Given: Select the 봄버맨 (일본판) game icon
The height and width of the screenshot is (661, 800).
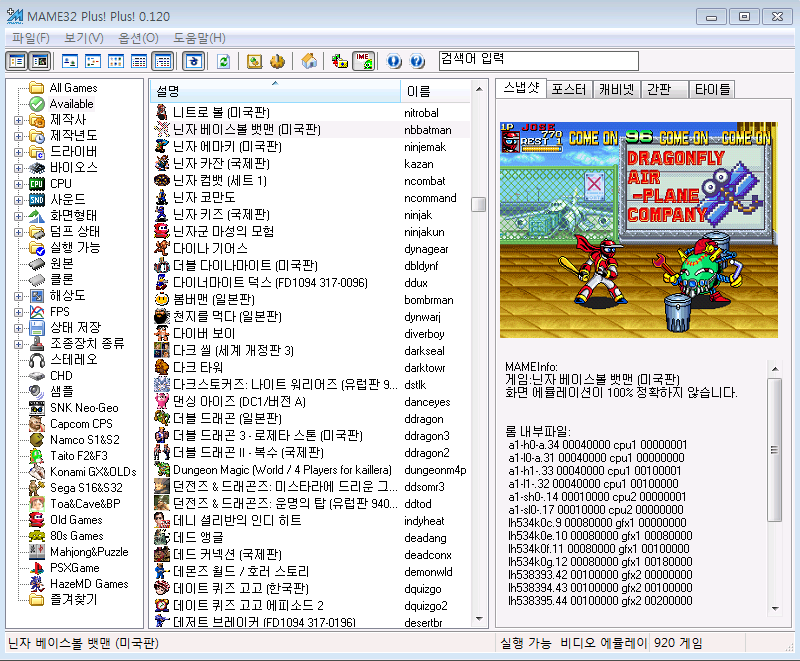Looking at the screenshot, I should coord(162,299).
